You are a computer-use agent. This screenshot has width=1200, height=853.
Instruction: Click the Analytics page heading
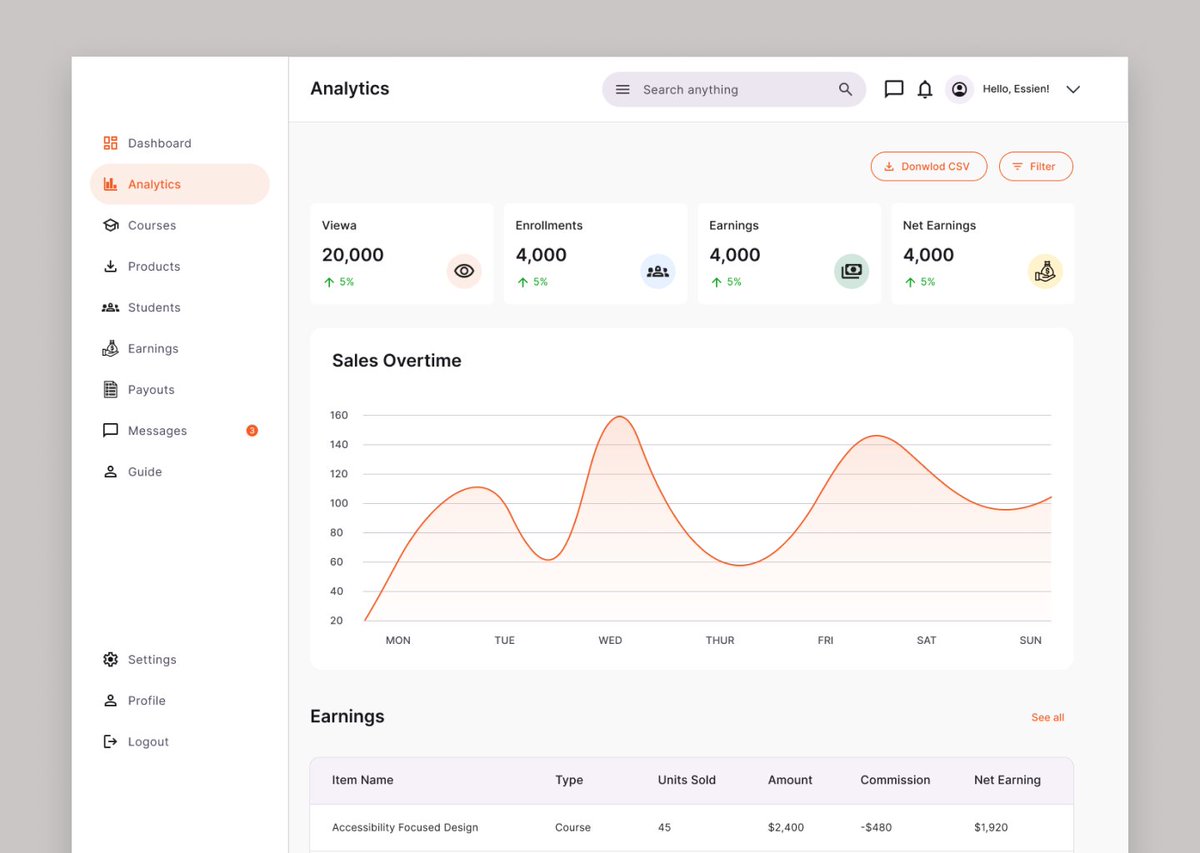coord(350,88)
